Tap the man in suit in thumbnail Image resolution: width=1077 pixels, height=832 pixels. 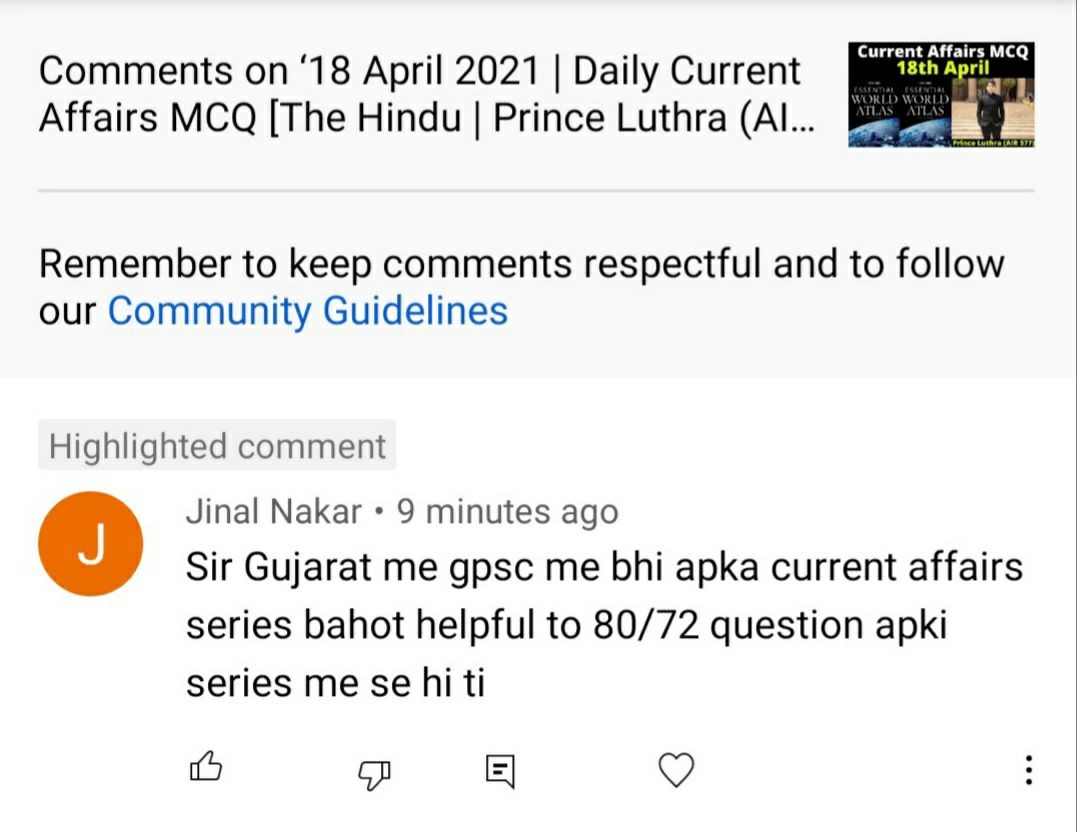tap(992, 112)
